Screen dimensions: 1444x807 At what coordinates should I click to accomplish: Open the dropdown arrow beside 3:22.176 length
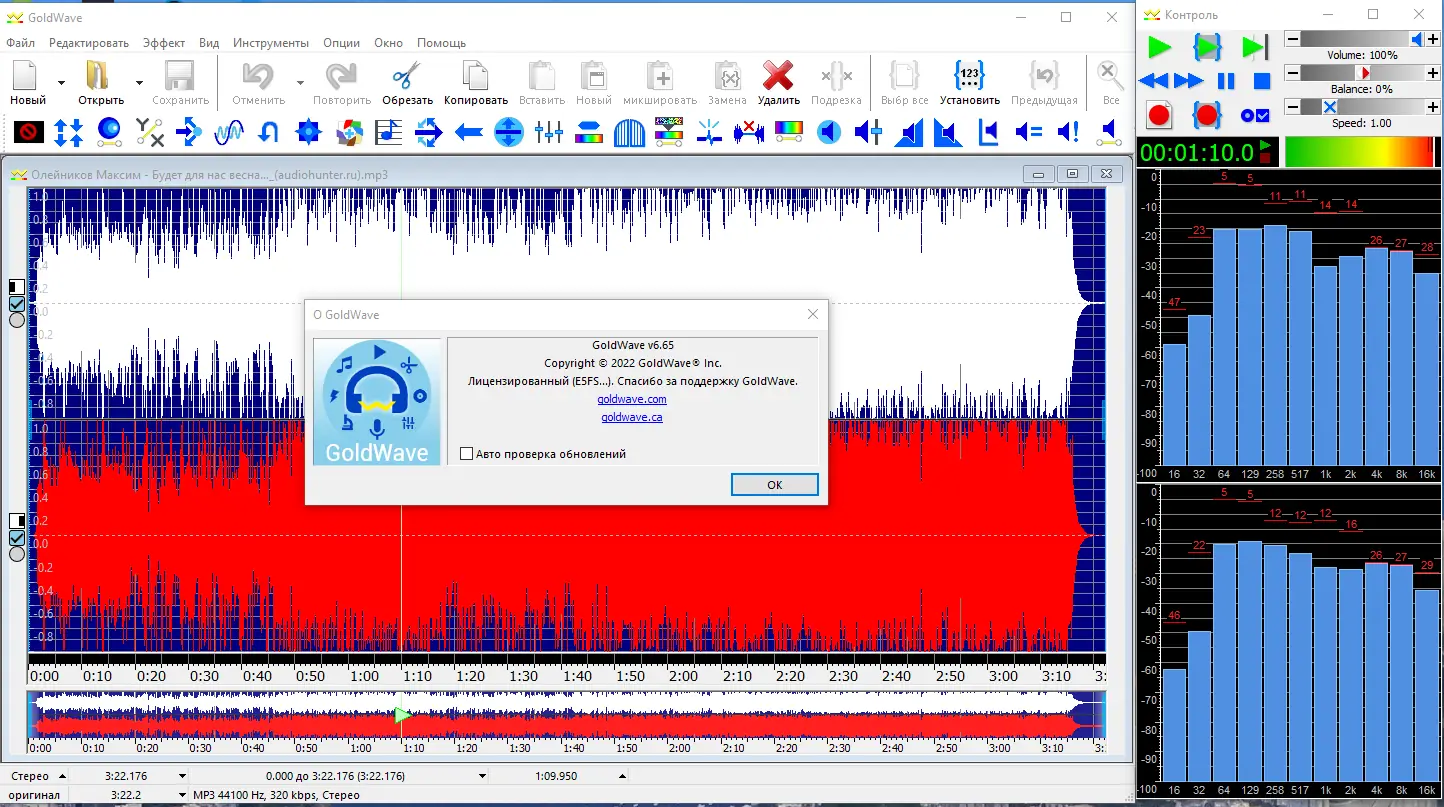pos(182,776)
